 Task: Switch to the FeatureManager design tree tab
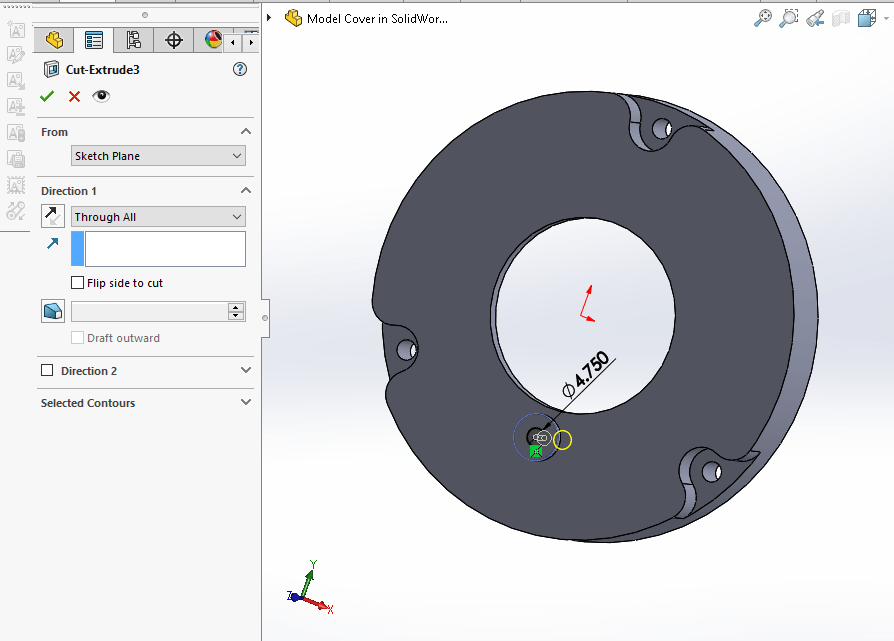pos(54,40)
